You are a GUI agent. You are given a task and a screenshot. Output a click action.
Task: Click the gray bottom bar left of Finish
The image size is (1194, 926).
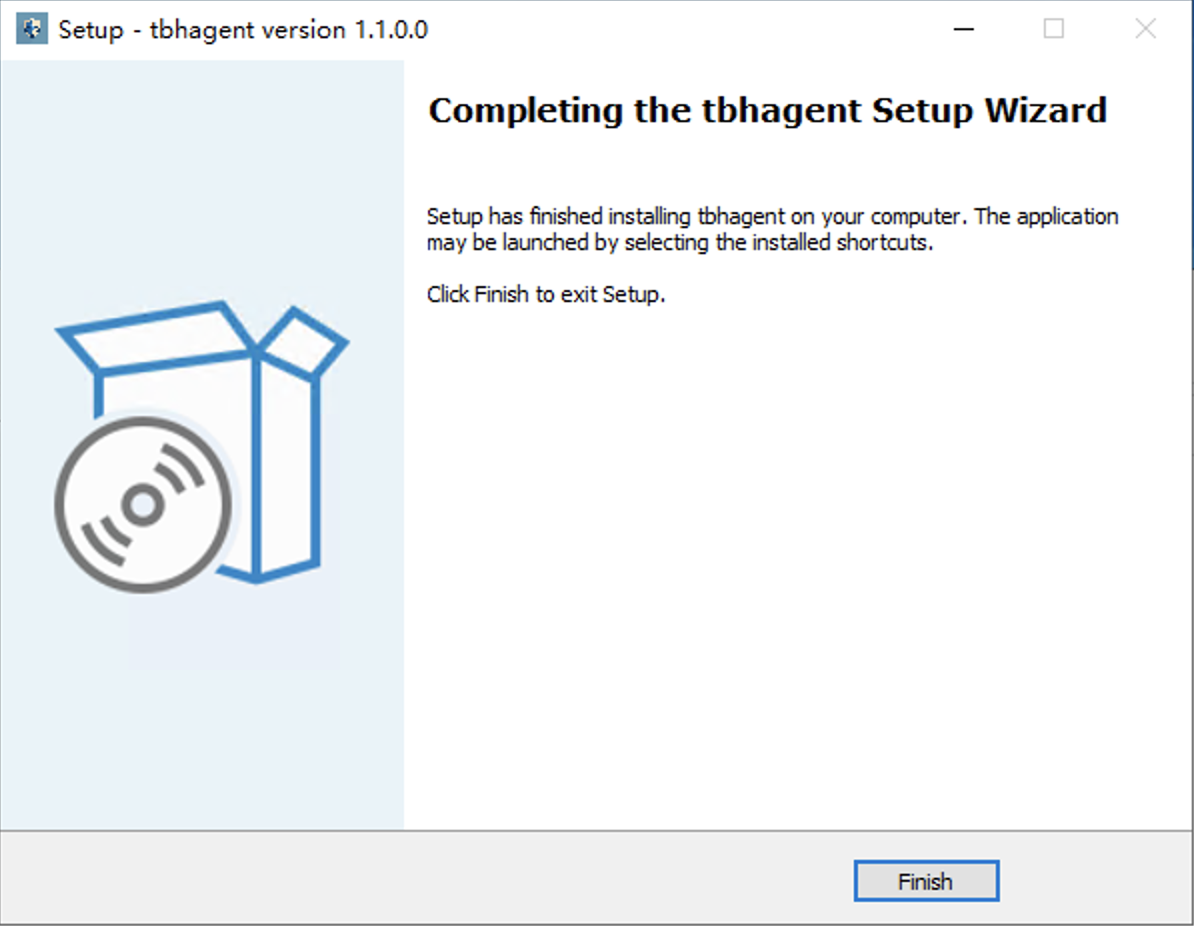click(x=400, y=878)
